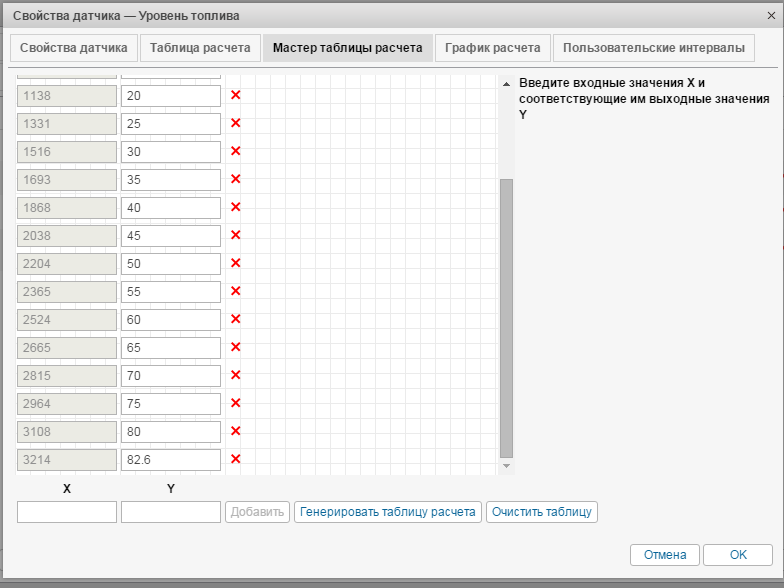Remove the row with Y value 70
Viewport: 784px width, 588px height.
[x=236, y=375]
